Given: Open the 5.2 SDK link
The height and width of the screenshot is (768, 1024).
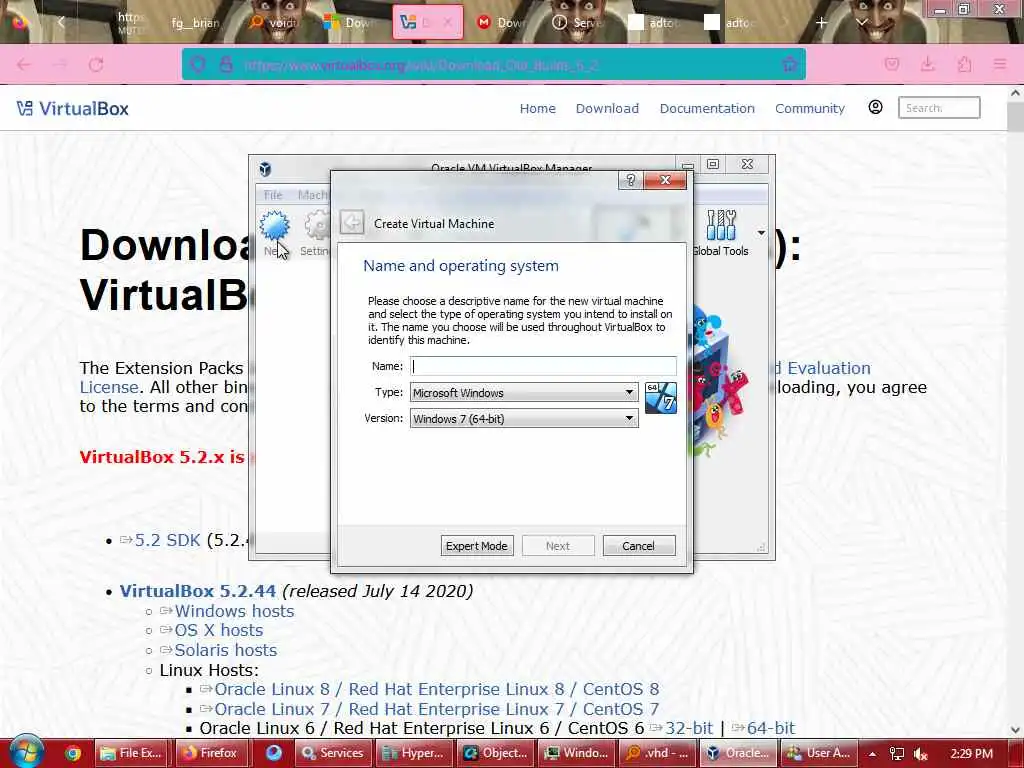Looking at the screenshot, I should 167,541.
